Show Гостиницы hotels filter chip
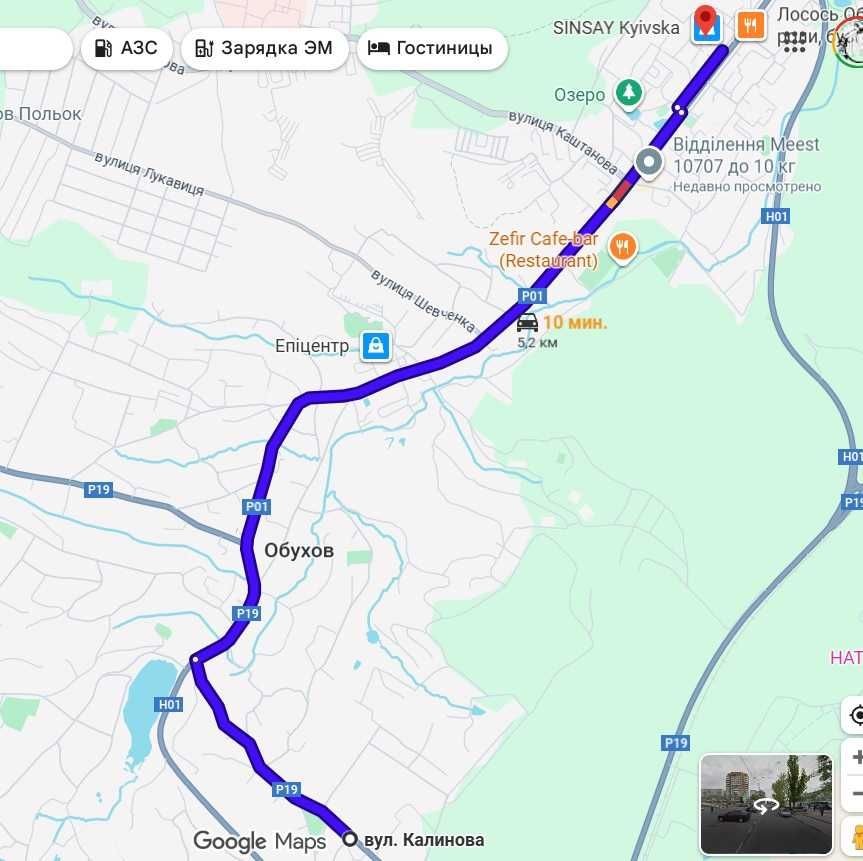863x861 pixels. [x=432, y=48]
